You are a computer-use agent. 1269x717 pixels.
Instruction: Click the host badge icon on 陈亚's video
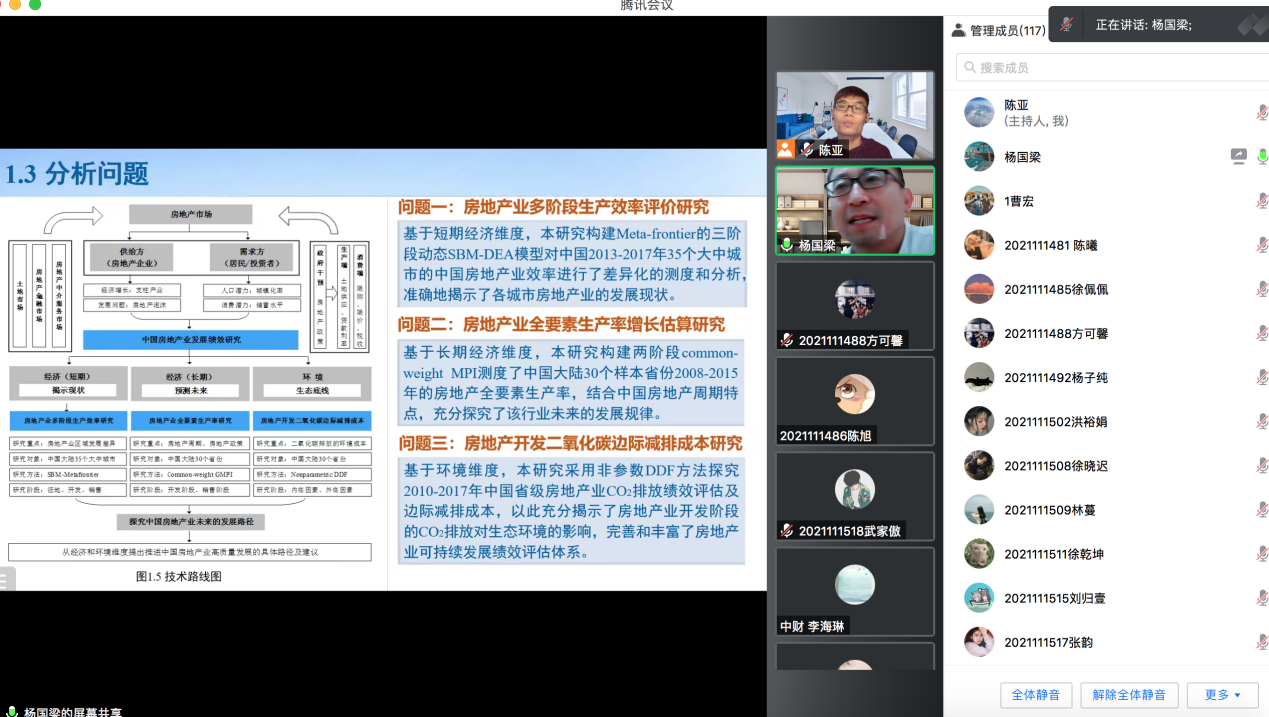point(786,150)
